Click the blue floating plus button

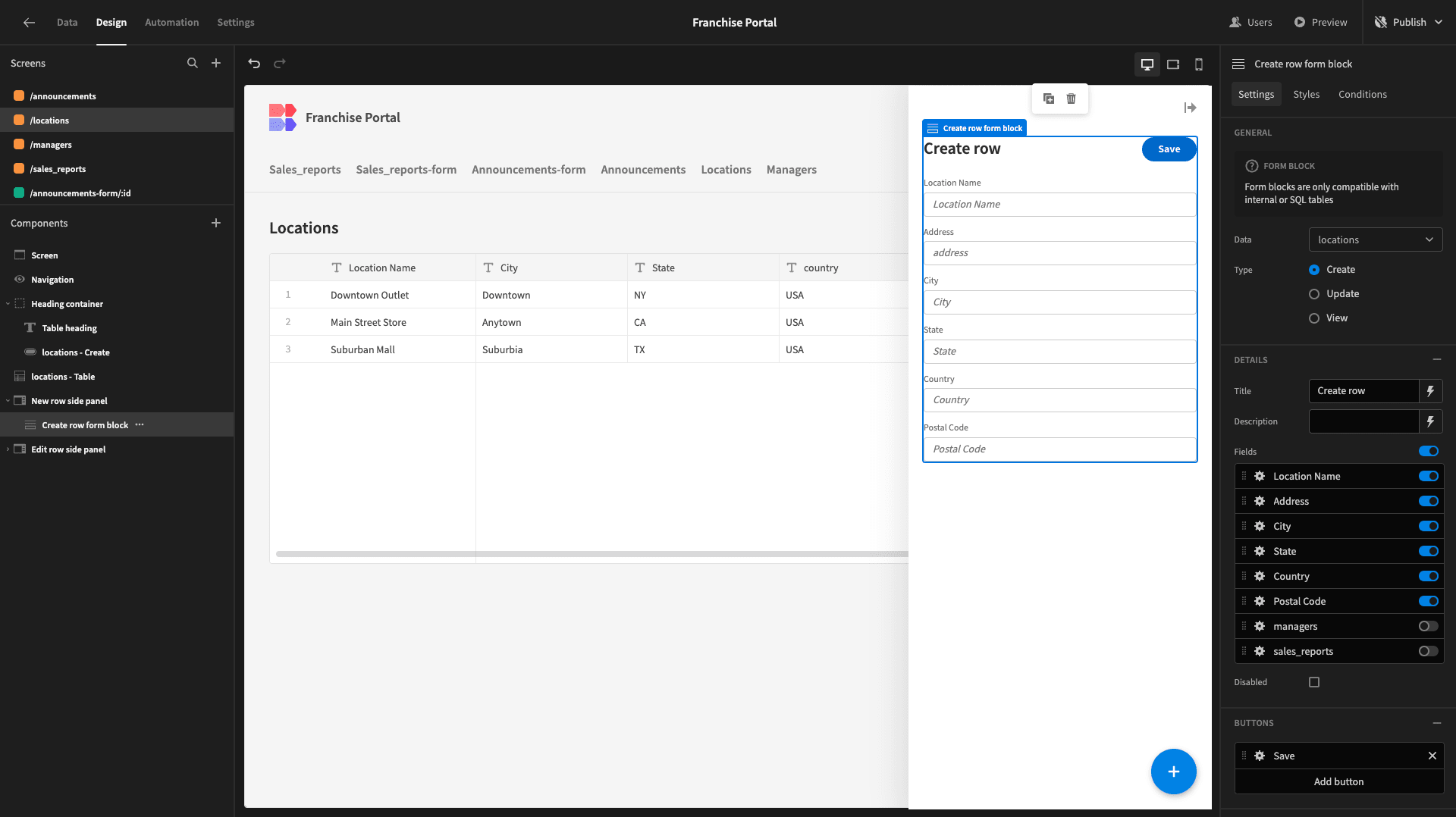pyautogui.click(x=1174, y=772)
